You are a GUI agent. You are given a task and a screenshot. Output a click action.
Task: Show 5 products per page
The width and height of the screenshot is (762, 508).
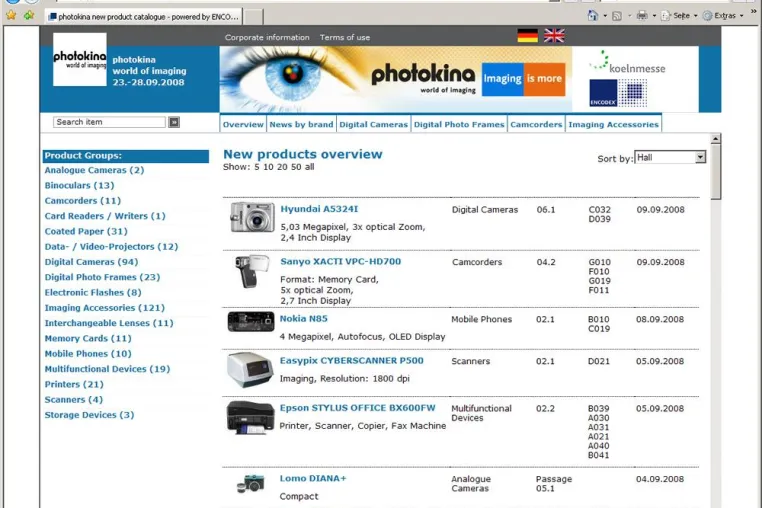[x=257, y=167]
